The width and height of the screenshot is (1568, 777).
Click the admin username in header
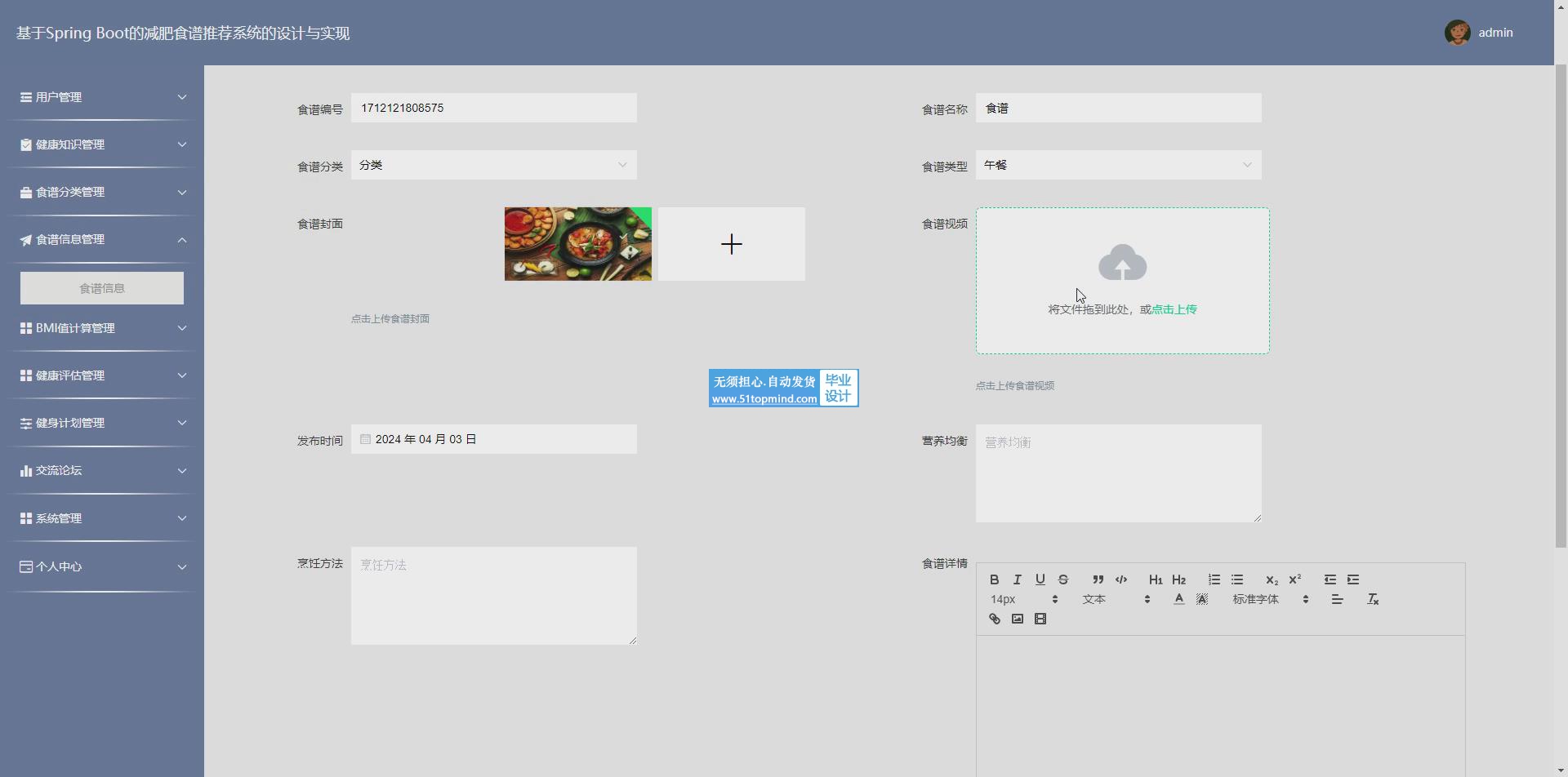point(1496,33)
